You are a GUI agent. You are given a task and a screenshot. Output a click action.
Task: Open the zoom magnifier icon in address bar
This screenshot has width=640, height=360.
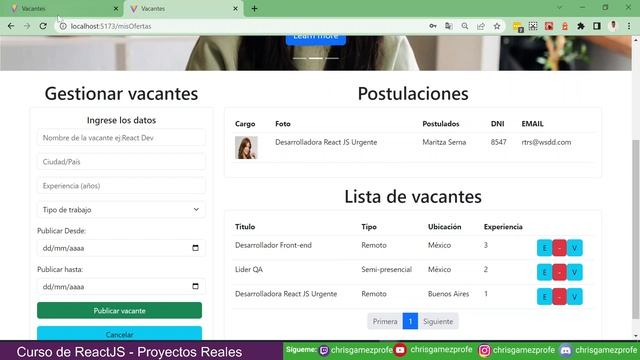click(464, 26)
